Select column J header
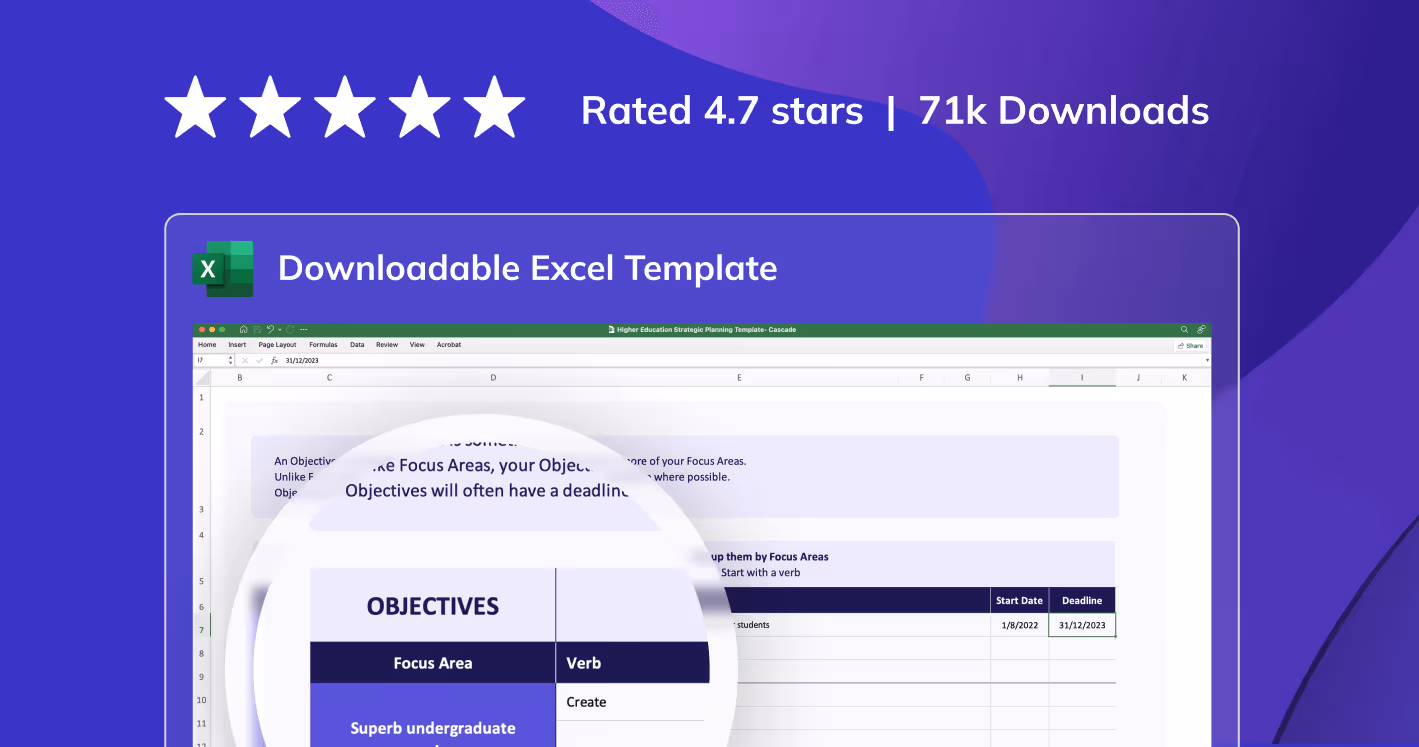The width and height of the screenshot is (1419, 747). coord(1138,378)
